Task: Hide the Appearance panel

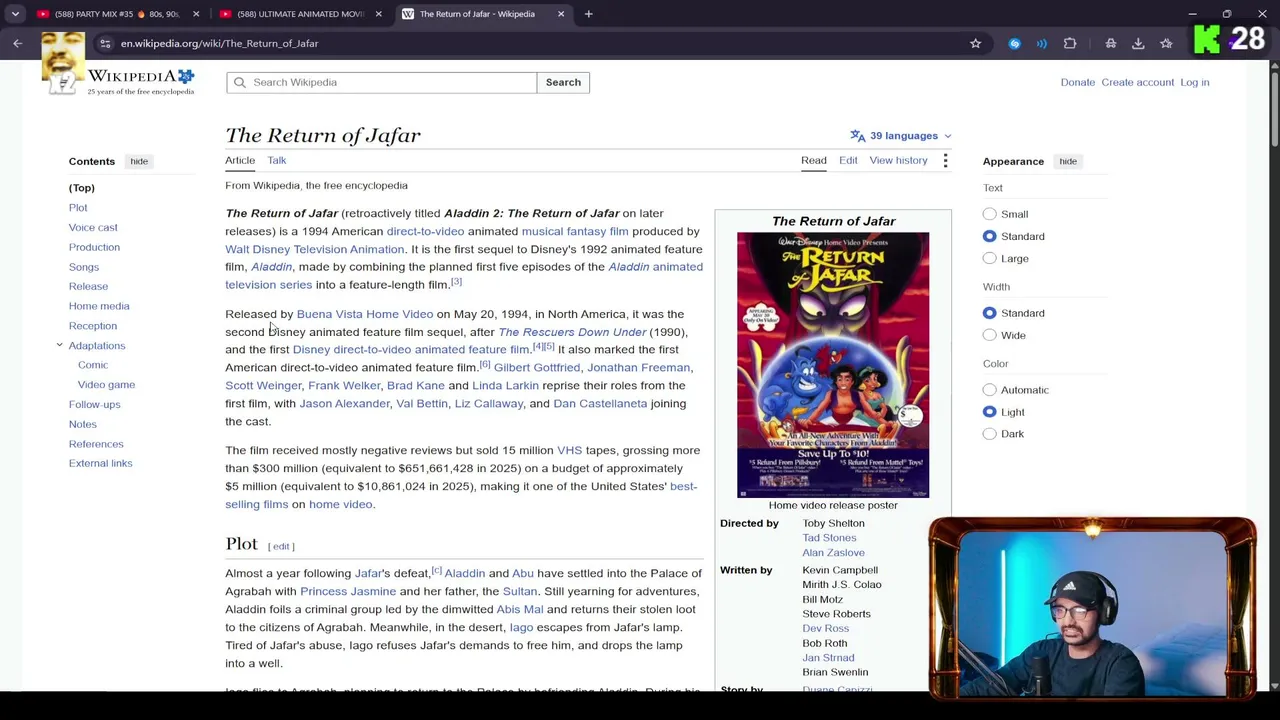Action: 1068,161
